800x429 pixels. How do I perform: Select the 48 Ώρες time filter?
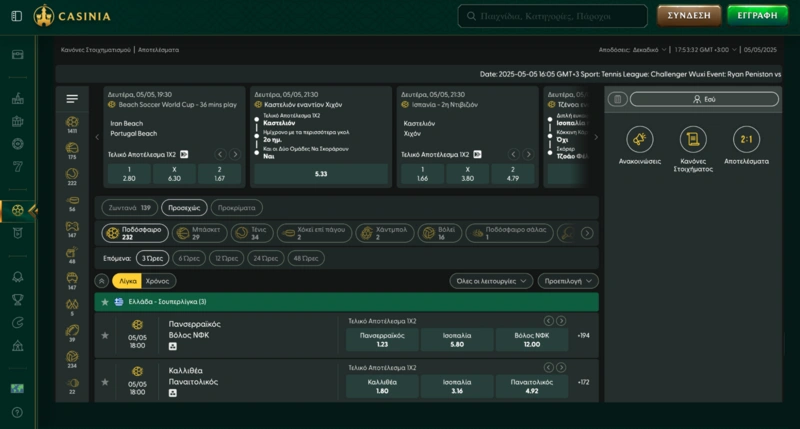tap(306, 258)
